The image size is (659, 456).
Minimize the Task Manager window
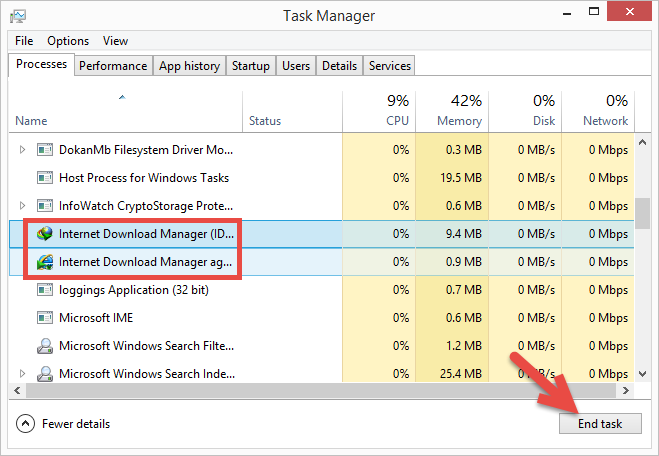click(x=567, y=13)
